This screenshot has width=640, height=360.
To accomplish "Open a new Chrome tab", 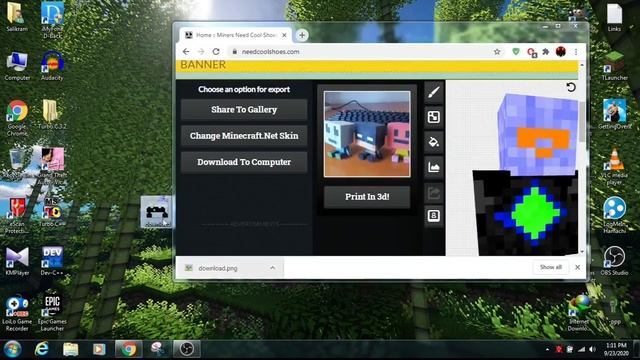I will (x=302, y=36).
